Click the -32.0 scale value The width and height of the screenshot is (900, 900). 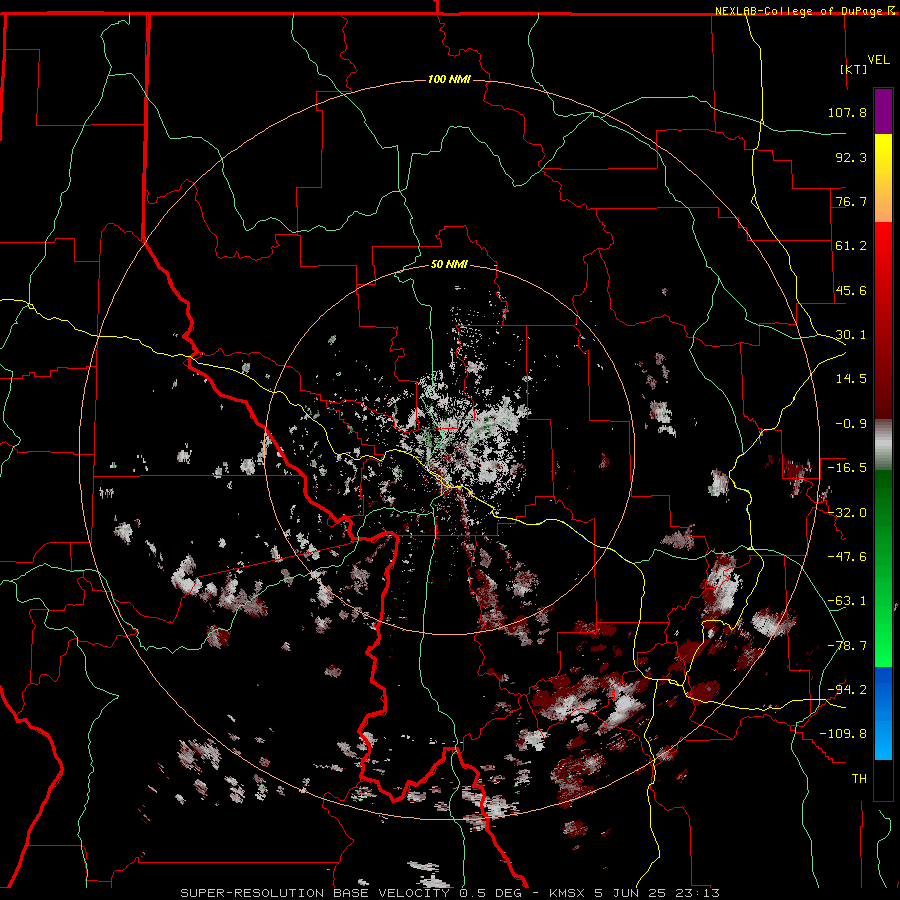coord(847,513)
